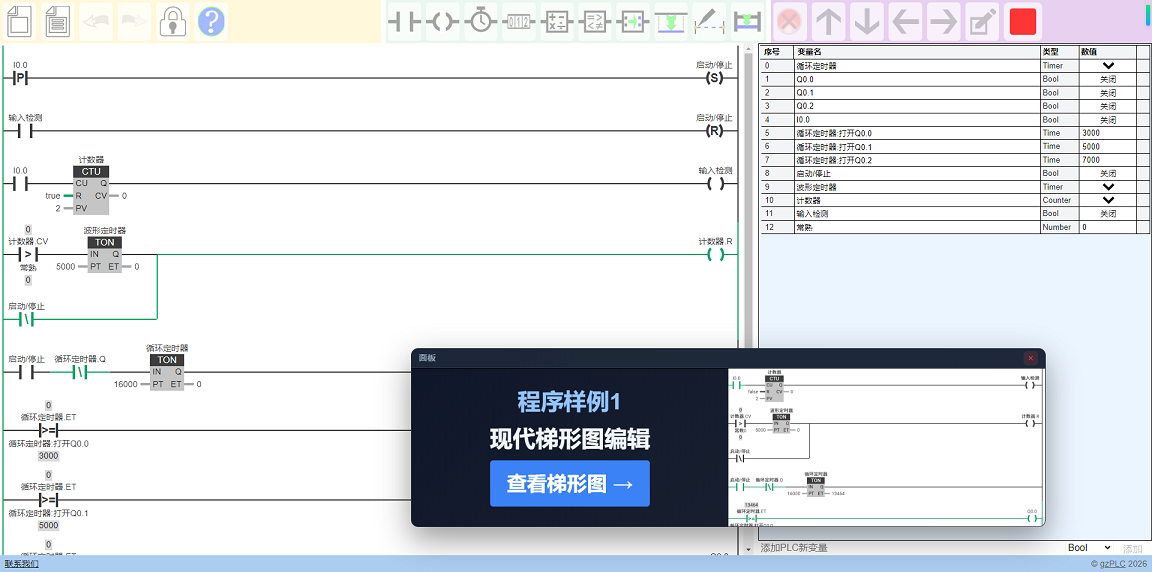Select the comparison block tool
Screen dimensions: 1152x572
[595, 22]
